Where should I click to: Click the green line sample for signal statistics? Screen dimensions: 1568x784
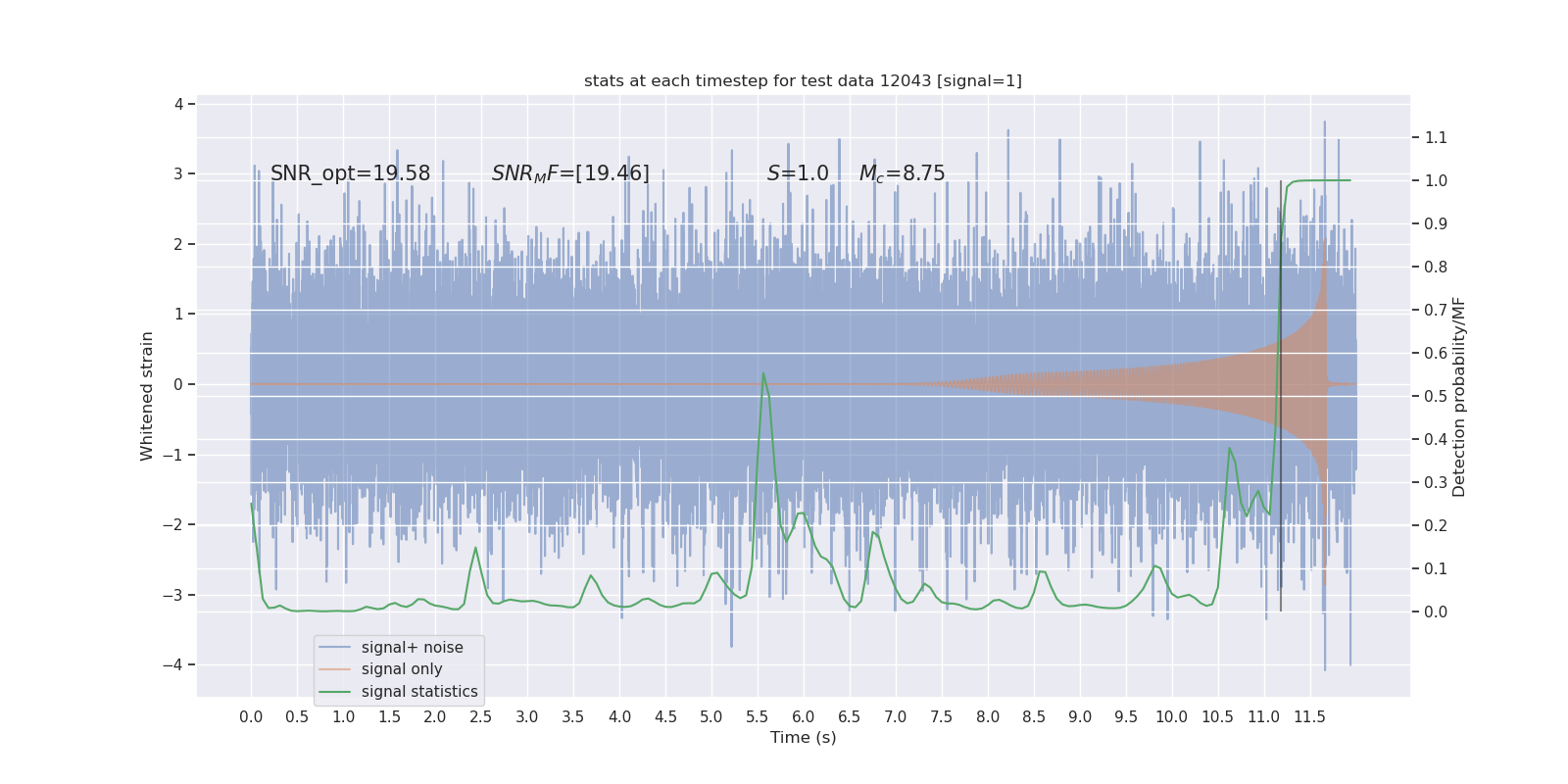(x=334, y=692)
